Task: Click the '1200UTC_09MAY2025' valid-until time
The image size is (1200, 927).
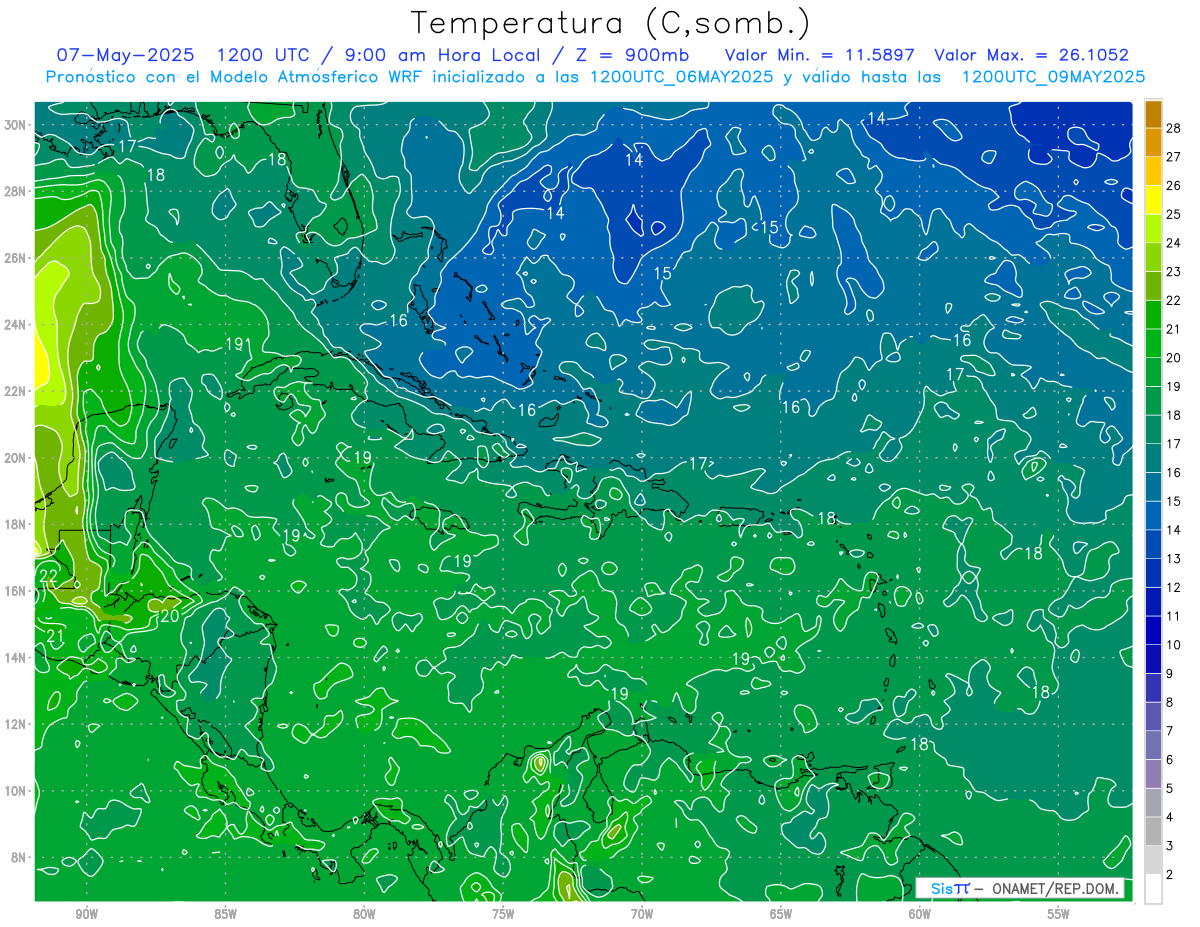Action: click(1053, 77)
